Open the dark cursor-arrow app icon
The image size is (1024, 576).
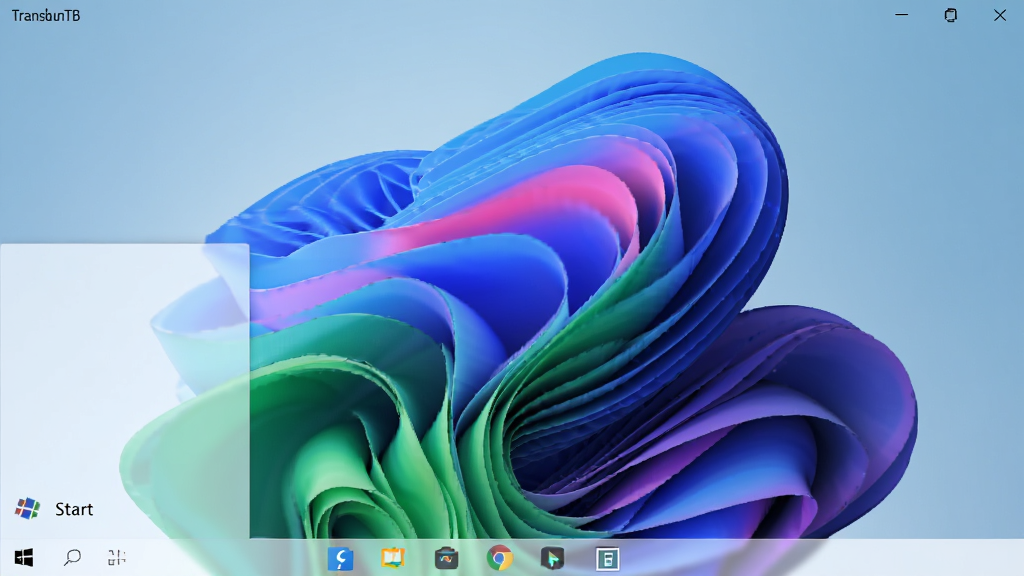coord(552,558)
